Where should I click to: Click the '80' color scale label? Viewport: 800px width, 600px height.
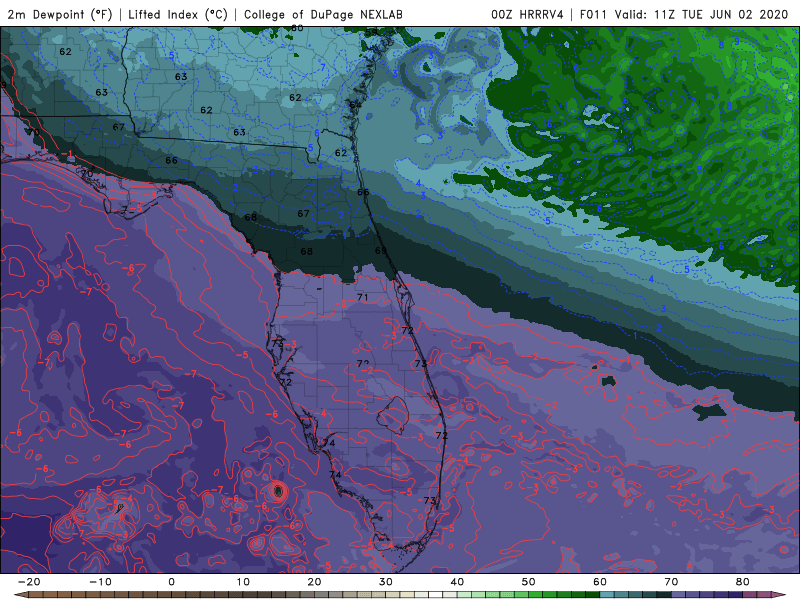pyautogui.click(x=743, y=582)
